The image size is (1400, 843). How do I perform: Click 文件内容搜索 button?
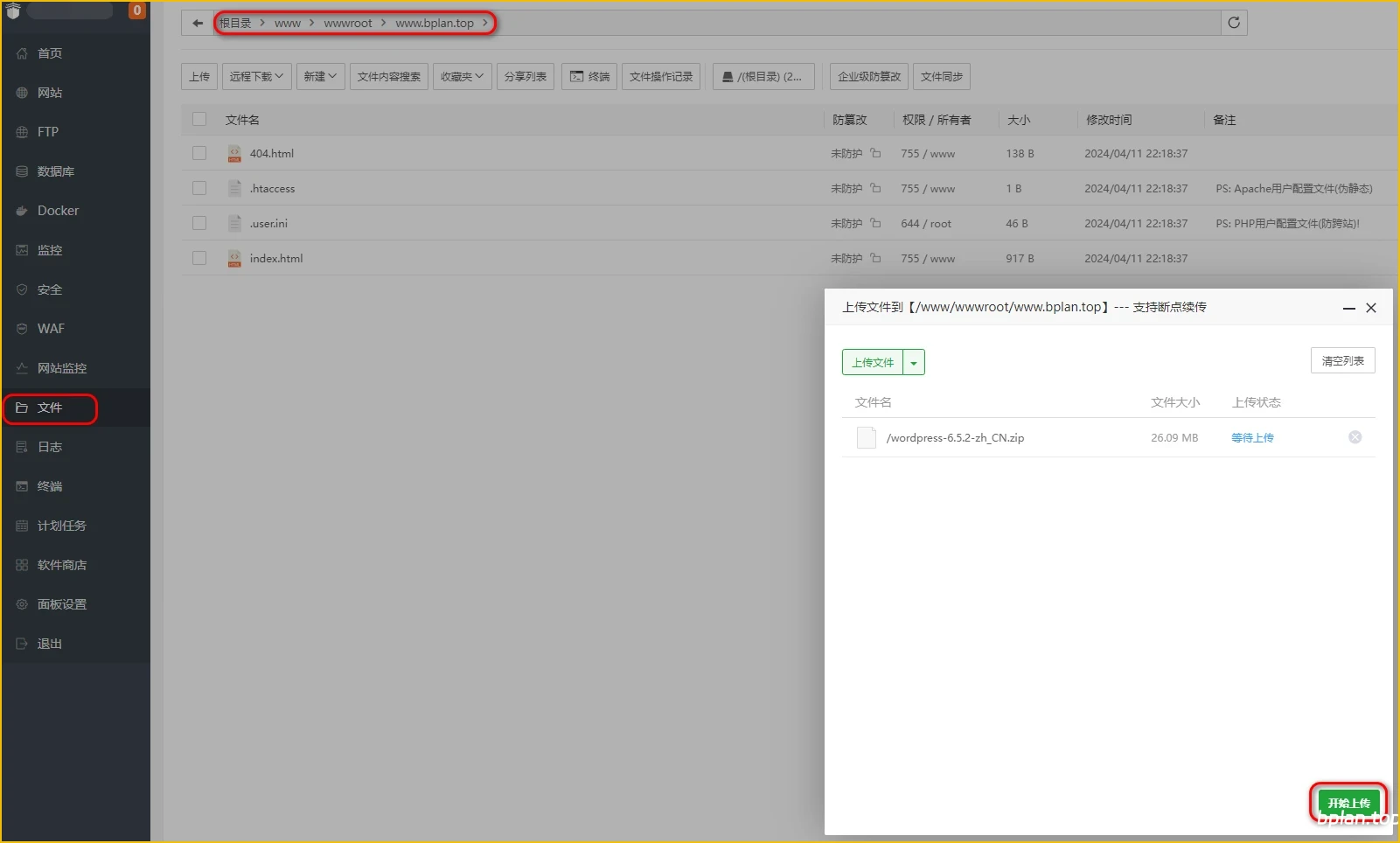click(388, 77)
